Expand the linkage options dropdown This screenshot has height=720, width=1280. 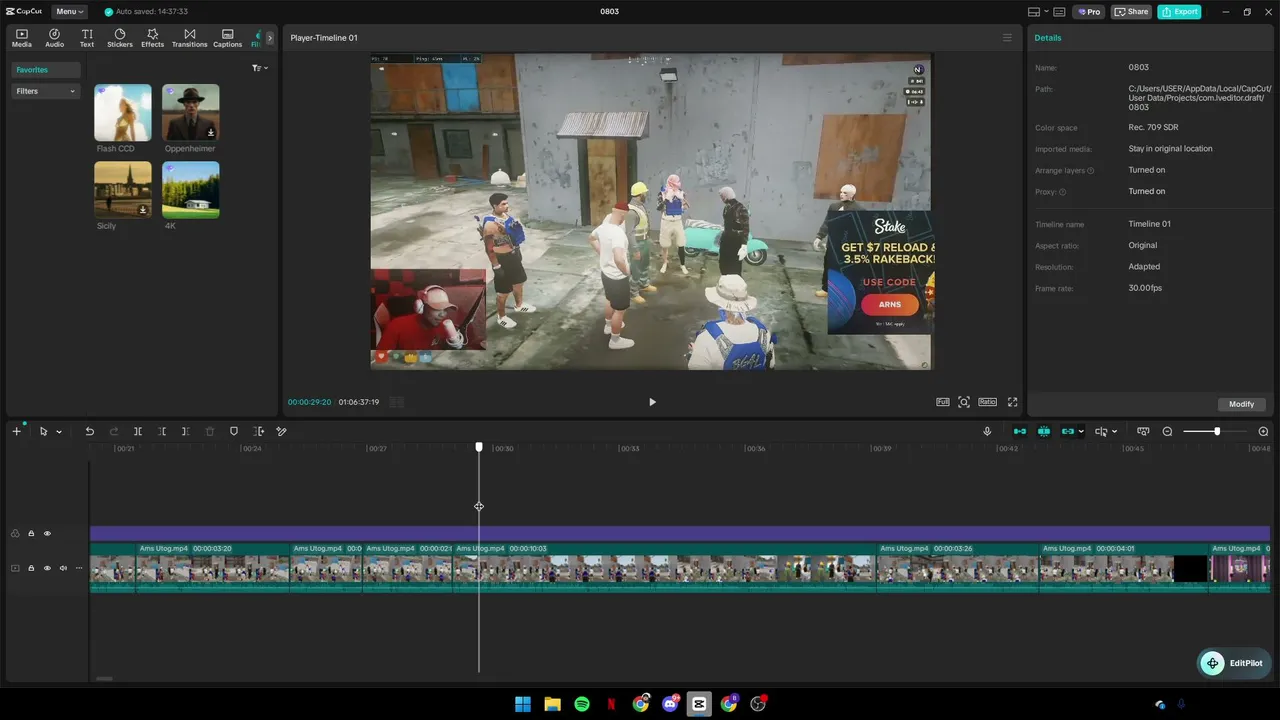tap(1081, 432)
